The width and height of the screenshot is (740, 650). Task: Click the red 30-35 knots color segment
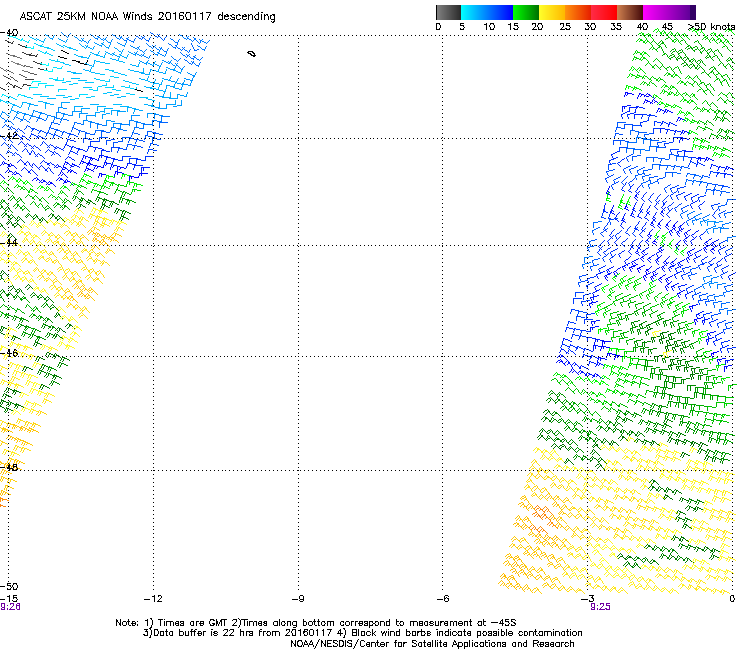click(604, 12)
